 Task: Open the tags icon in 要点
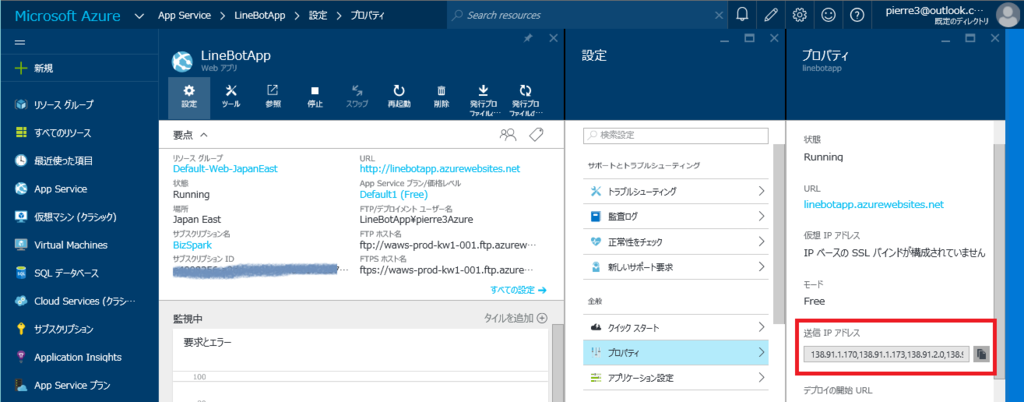(536, 134)
